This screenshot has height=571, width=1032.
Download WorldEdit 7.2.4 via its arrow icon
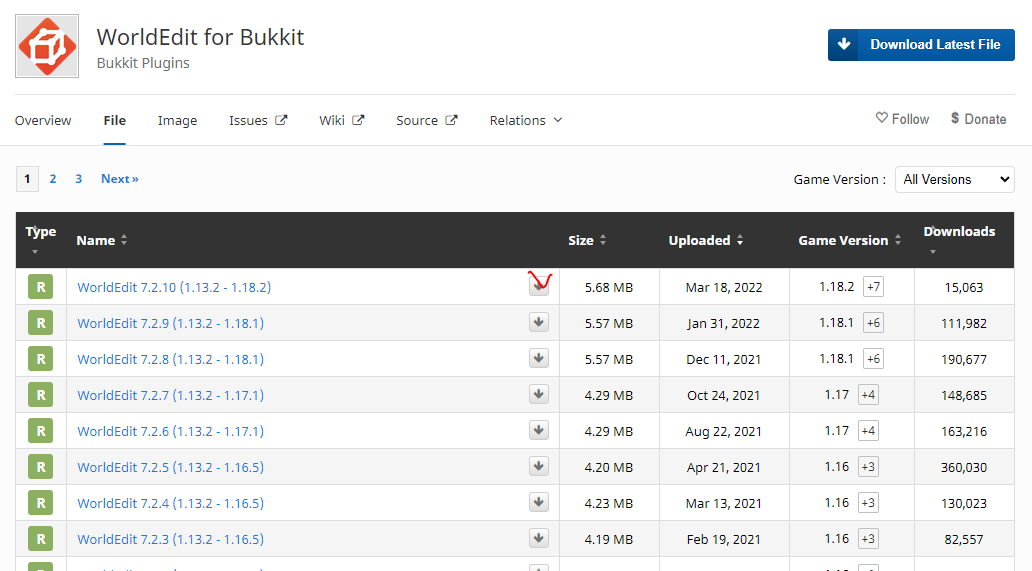539,503
